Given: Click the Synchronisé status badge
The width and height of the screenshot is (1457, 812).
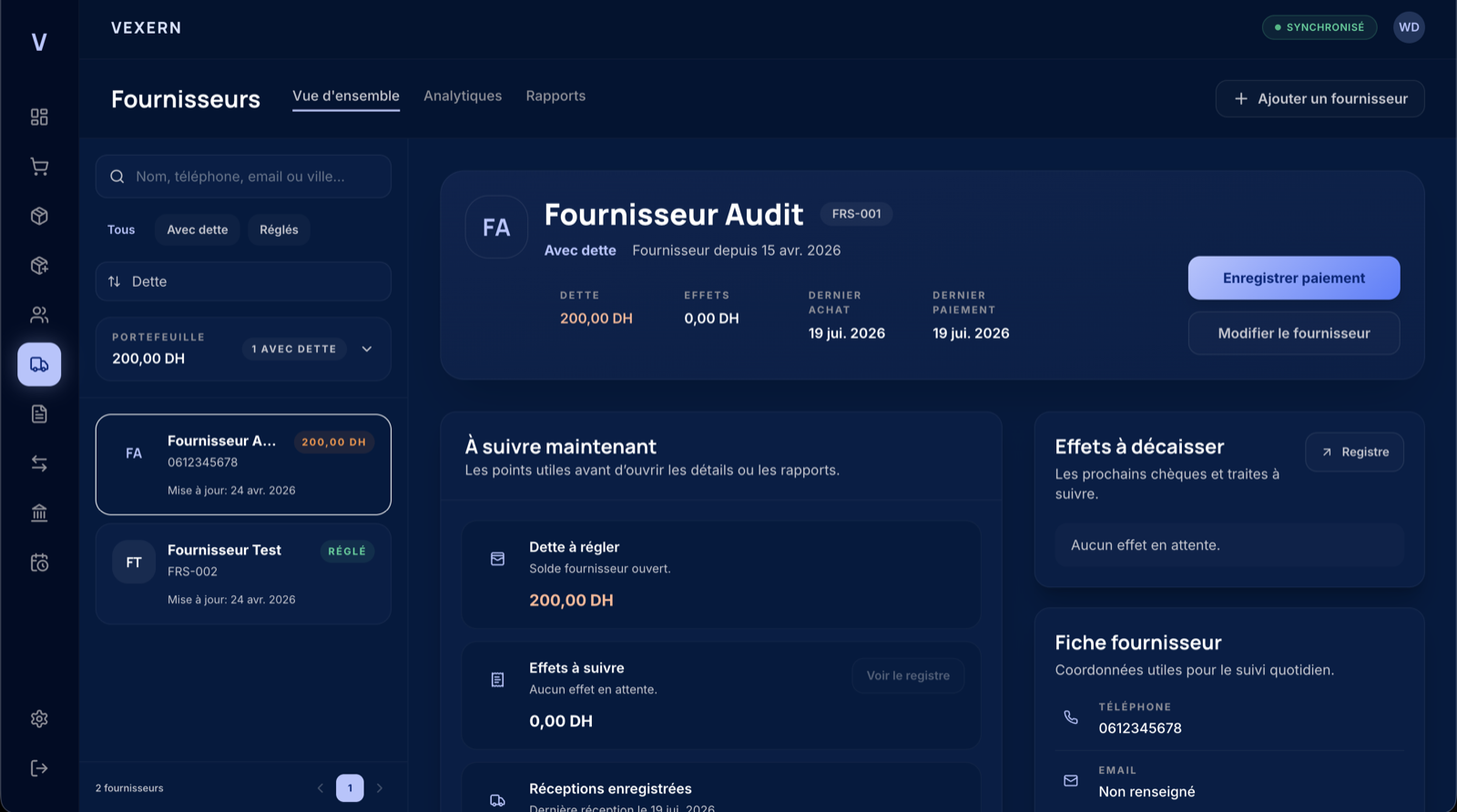Looking at the screenshot, I should (x=1319, y=27).
